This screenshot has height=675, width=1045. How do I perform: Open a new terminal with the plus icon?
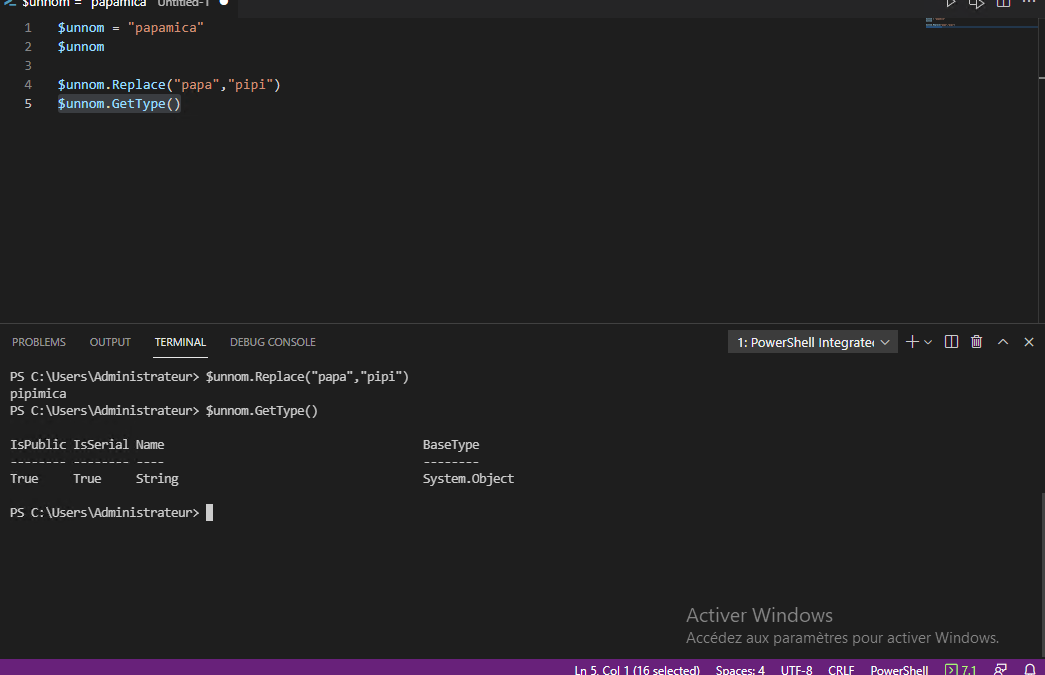tap(911, 341)
